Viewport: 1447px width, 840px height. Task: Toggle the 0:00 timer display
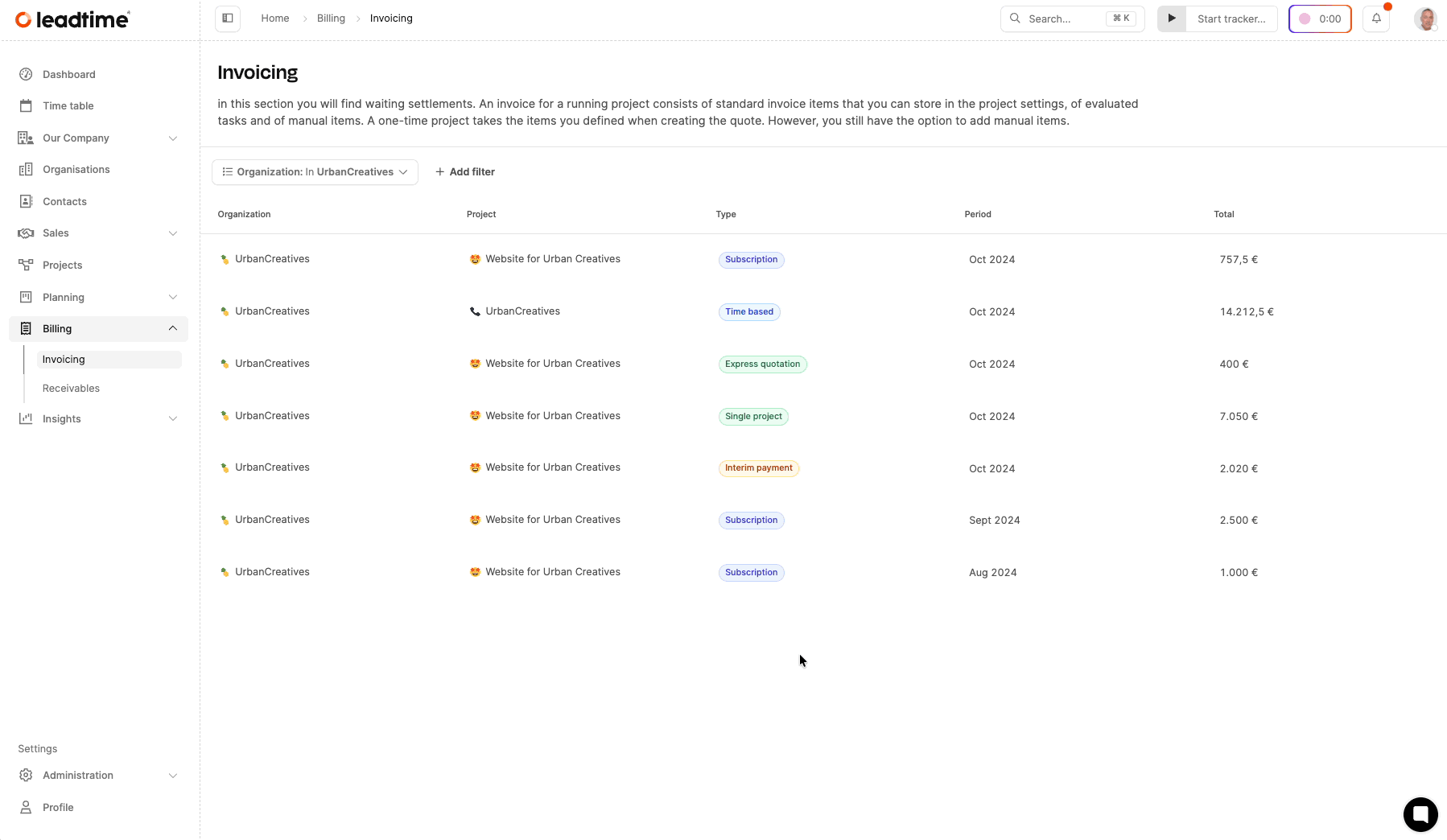[1320, 19]
